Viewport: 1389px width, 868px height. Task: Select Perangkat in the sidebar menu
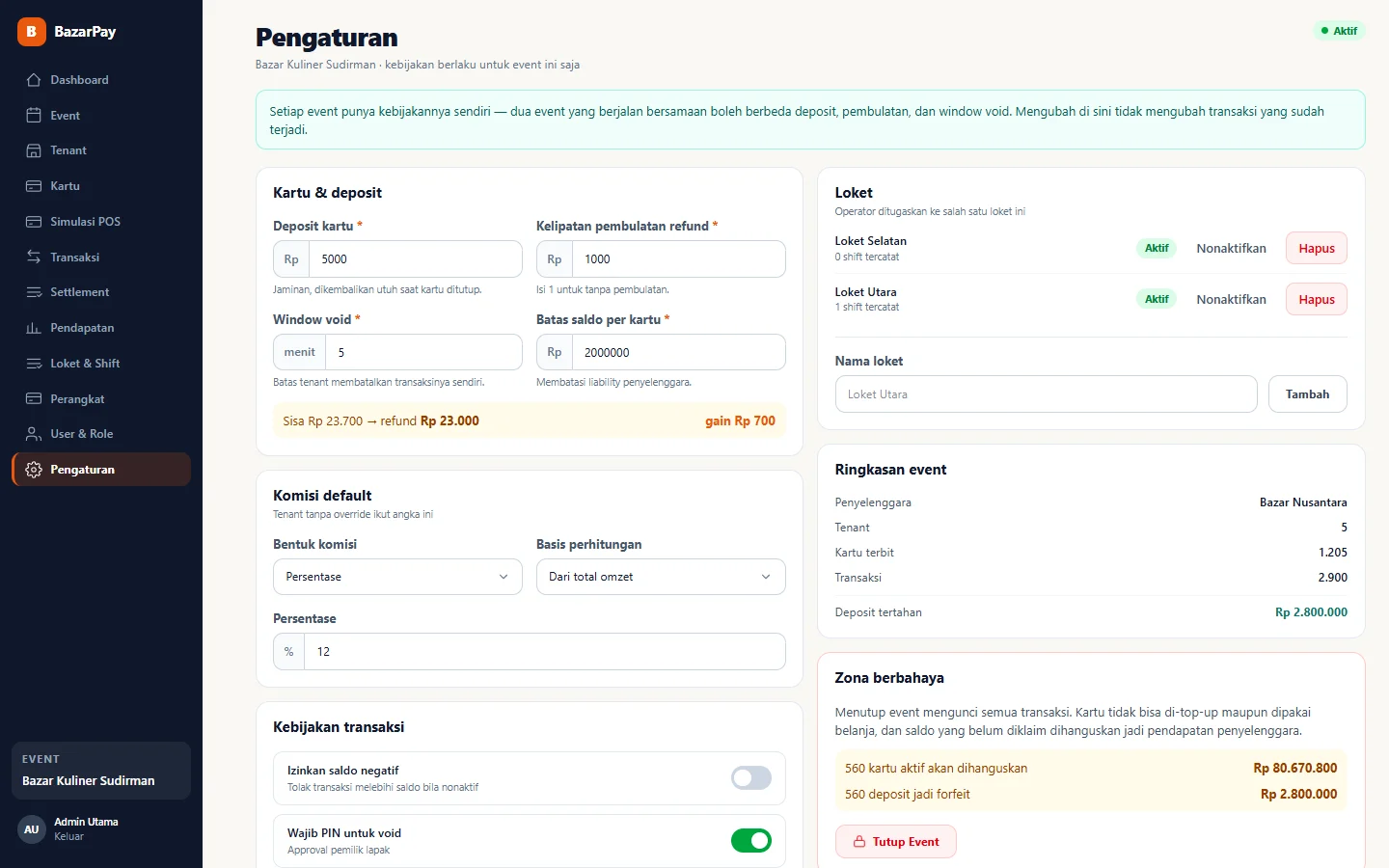(101, 399)
